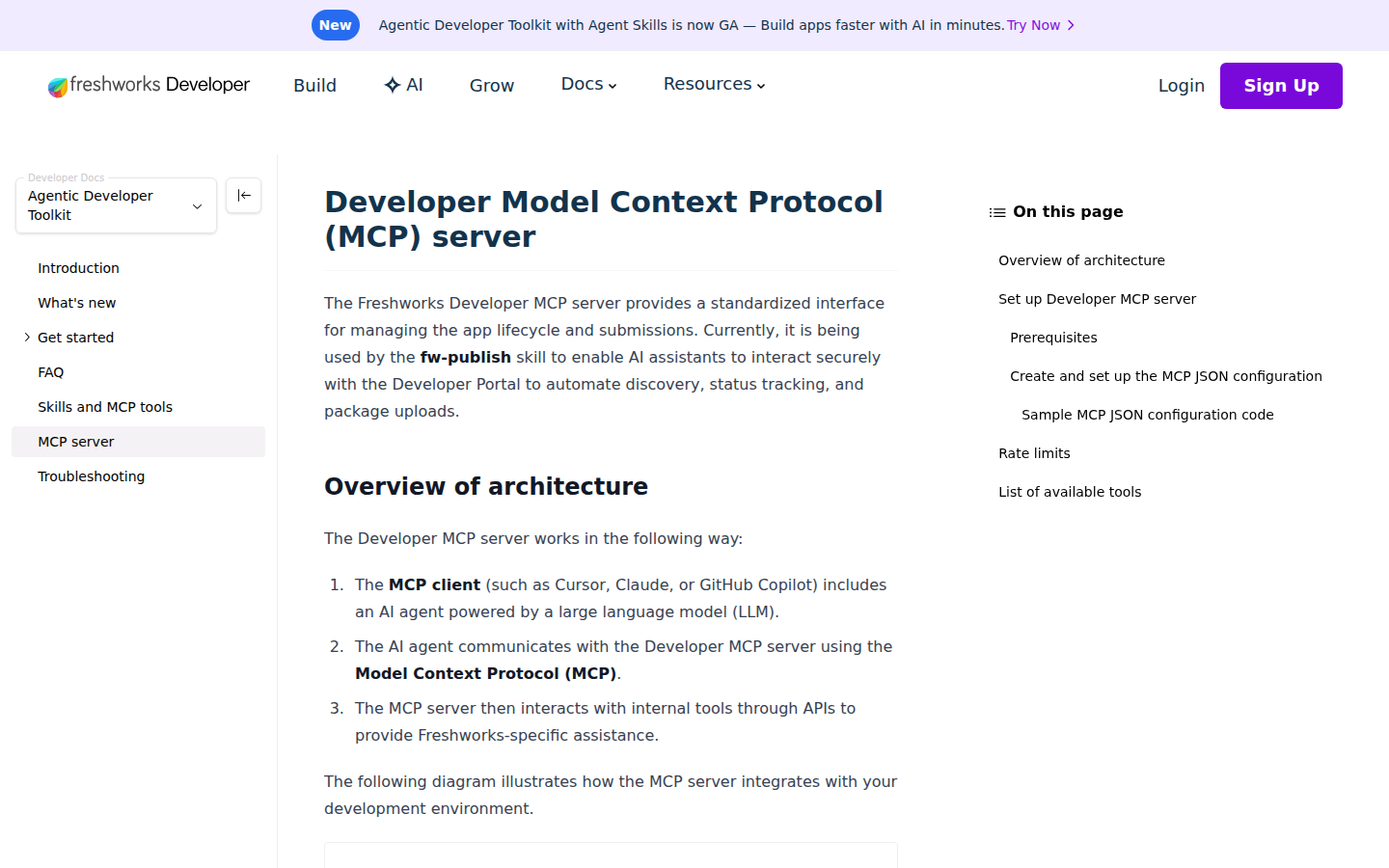Viewport: 1389px width, 868px height.
Task: Jump to Set up Developer MCP server
Action: (1097, 299)
